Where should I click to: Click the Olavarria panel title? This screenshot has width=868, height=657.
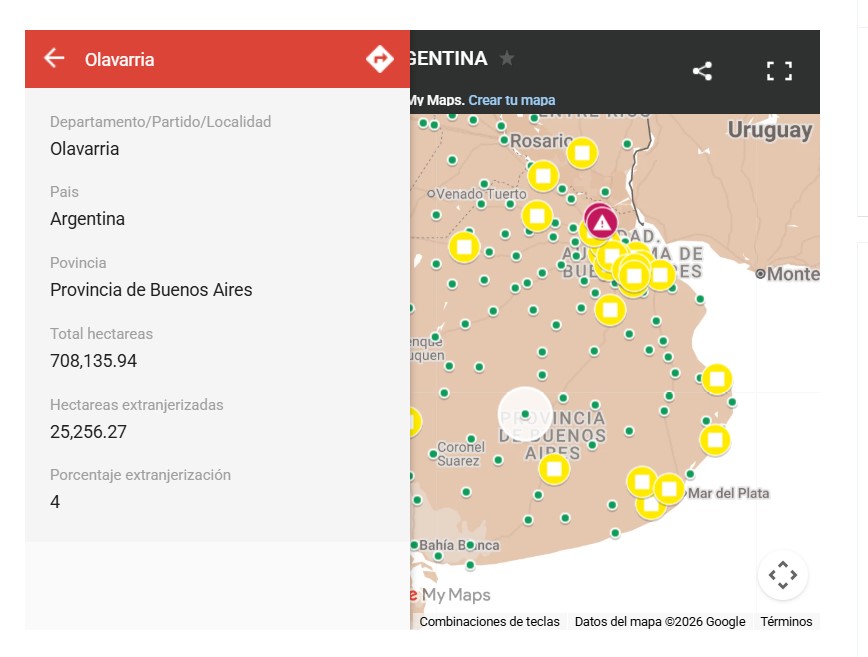[119, 59]
